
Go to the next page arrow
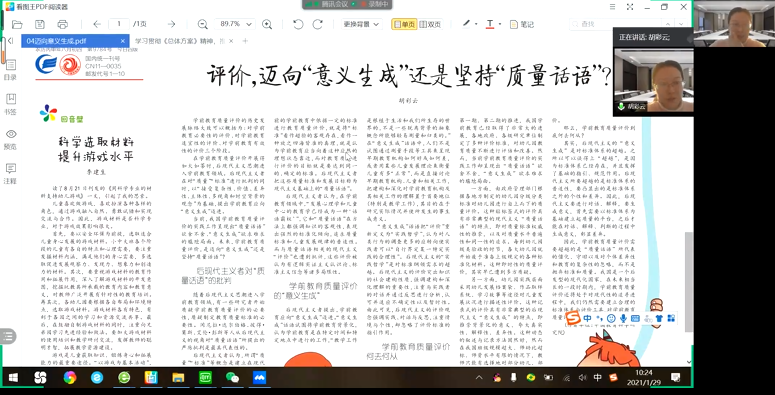coord(172,24)
